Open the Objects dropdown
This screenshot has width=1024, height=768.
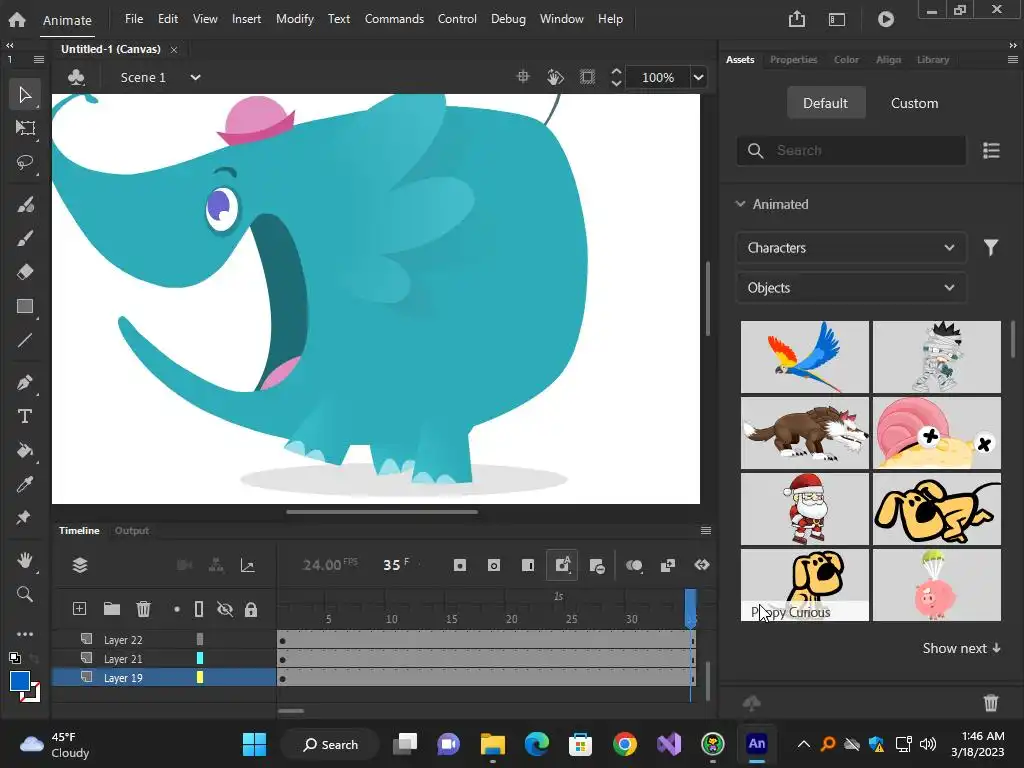point(851,288)
